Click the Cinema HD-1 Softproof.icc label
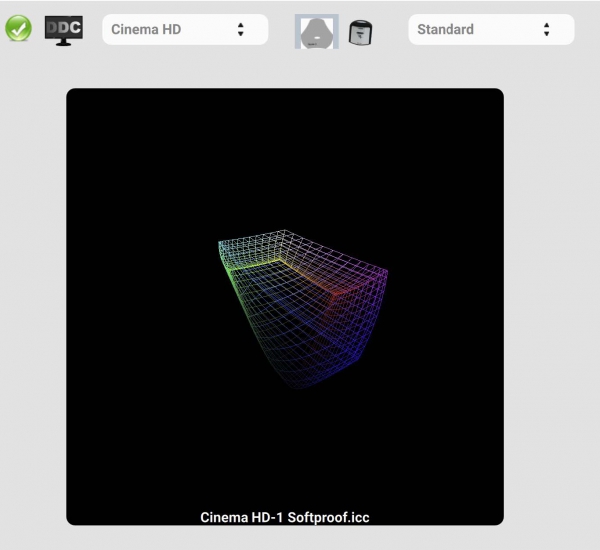600x550 pixels. tap(285, 517)
